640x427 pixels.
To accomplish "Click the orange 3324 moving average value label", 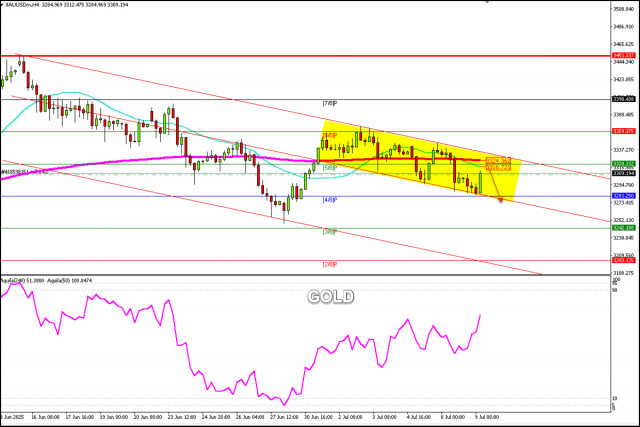I will point(498,160).
